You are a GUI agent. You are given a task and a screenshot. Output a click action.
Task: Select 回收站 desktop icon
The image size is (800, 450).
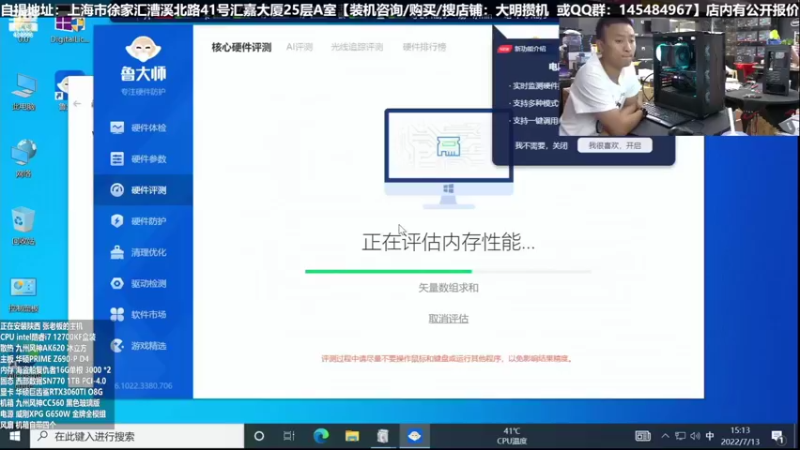point(23,227)
